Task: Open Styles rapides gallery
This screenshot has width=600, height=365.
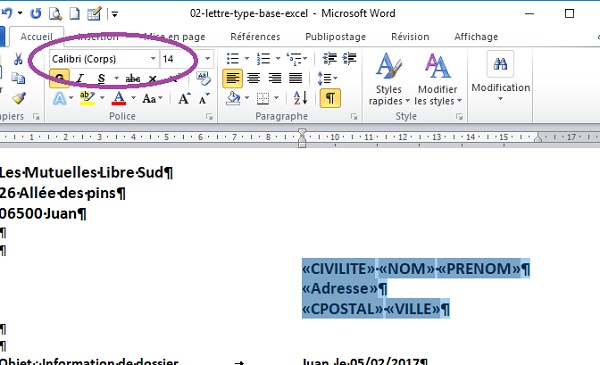Action: [x=388, y=79]
